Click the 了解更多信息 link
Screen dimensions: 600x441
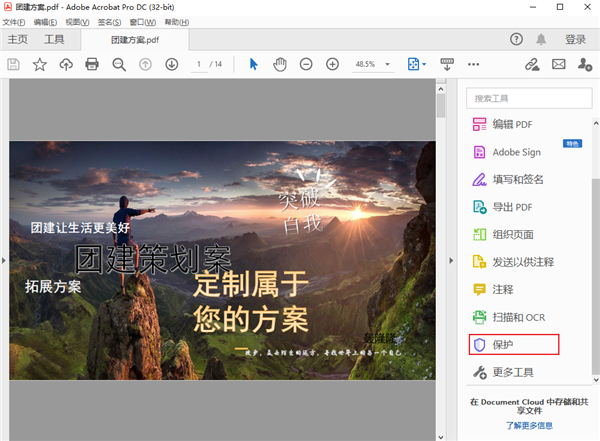click(530, 425)
